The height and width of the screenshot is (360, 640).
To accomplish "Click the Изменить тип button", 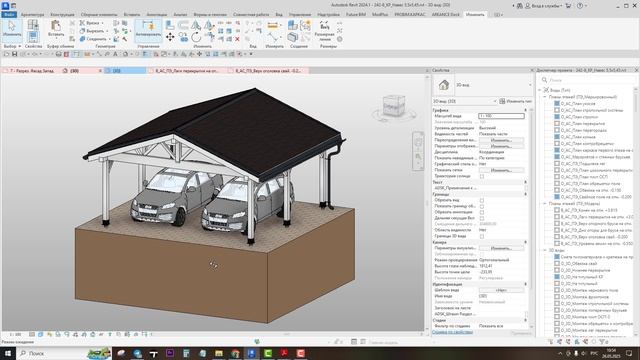I will pos(516,101).
